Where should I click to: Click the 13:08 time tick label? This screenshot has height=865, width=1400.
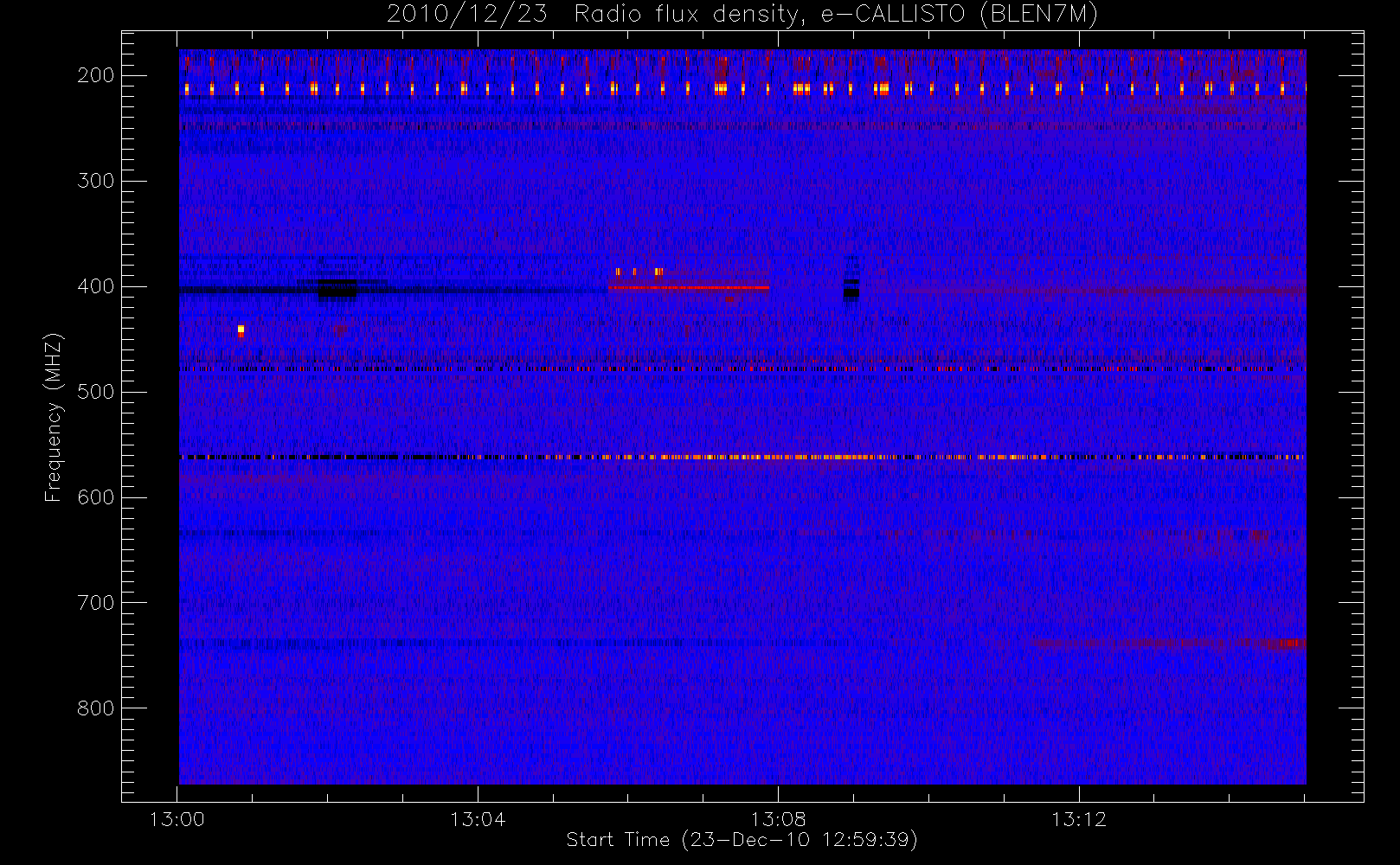click(x=778, y=819)
